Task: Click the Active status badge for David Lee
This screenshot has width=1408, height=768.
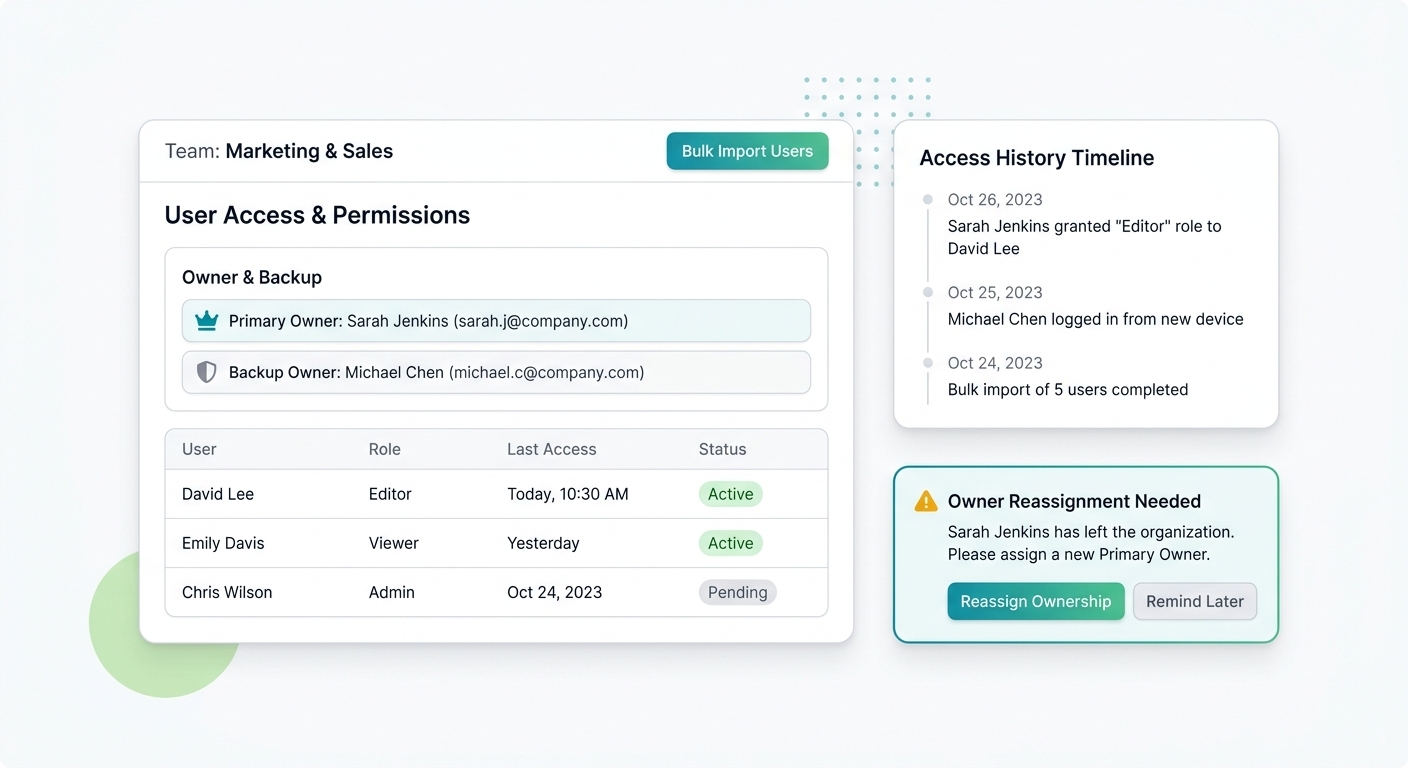Action: pyautogui.click(x=730, y=494)
